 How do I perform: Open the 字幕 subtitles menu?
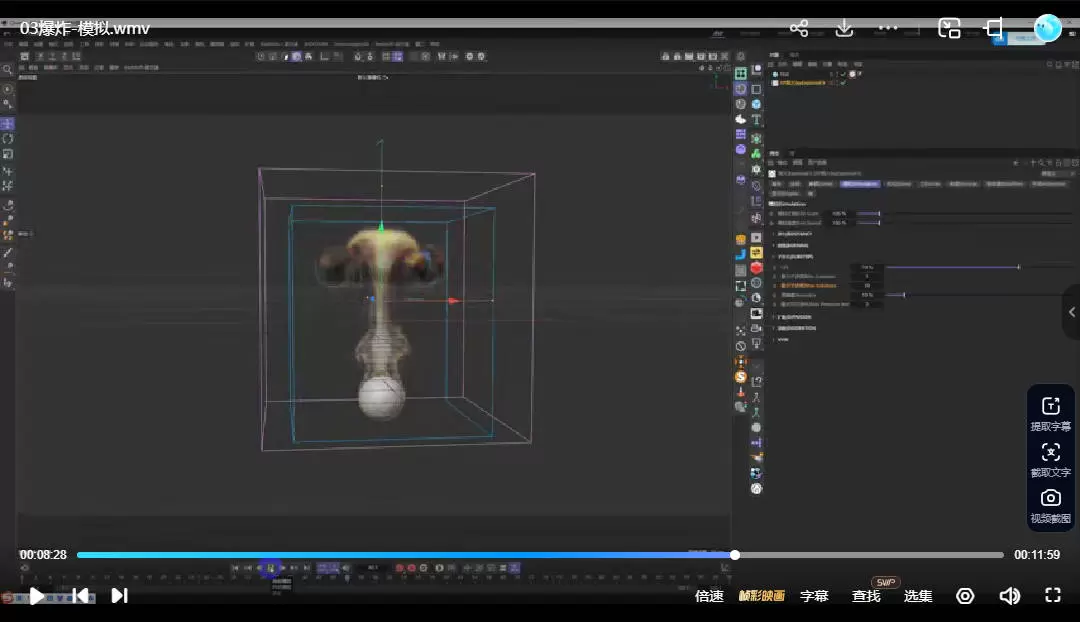(814, 596)
